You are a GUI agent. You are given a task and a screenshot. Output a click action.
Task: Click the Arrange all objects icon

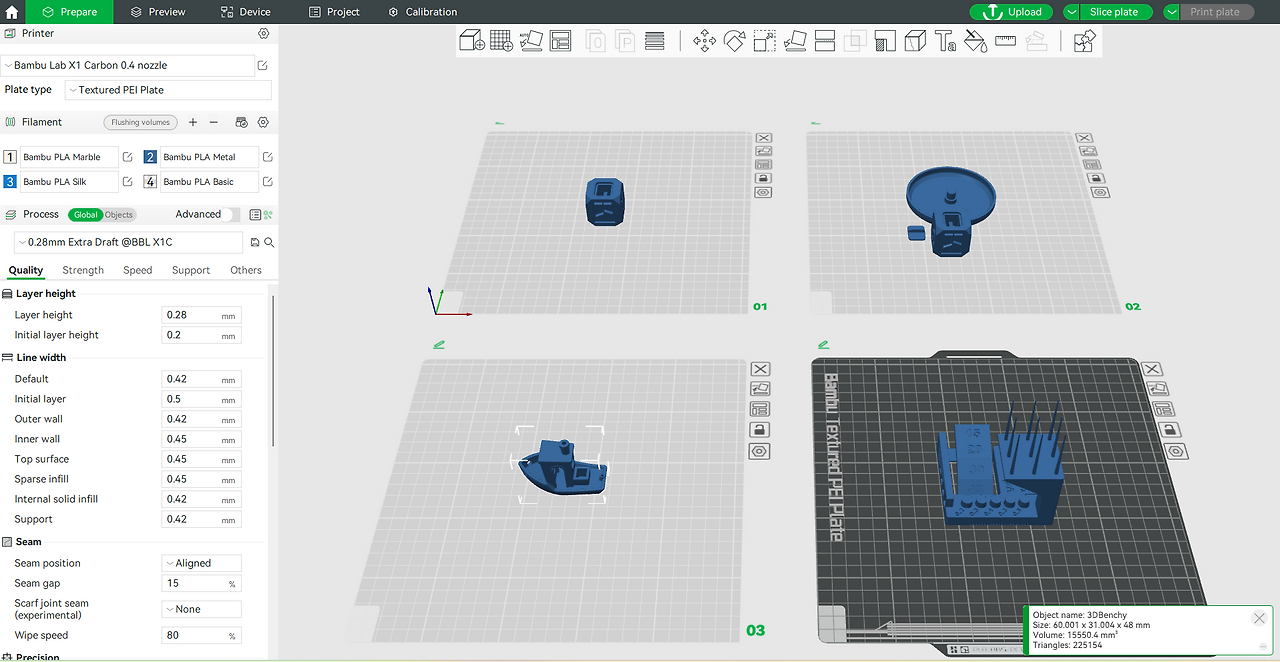pos(560,41)
